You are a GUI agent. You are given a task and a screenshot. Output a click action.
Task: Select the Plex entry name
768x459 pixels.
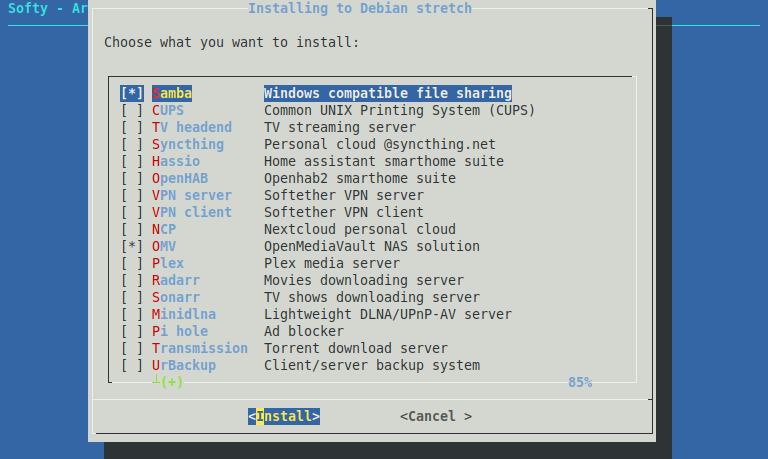(168, 263)
